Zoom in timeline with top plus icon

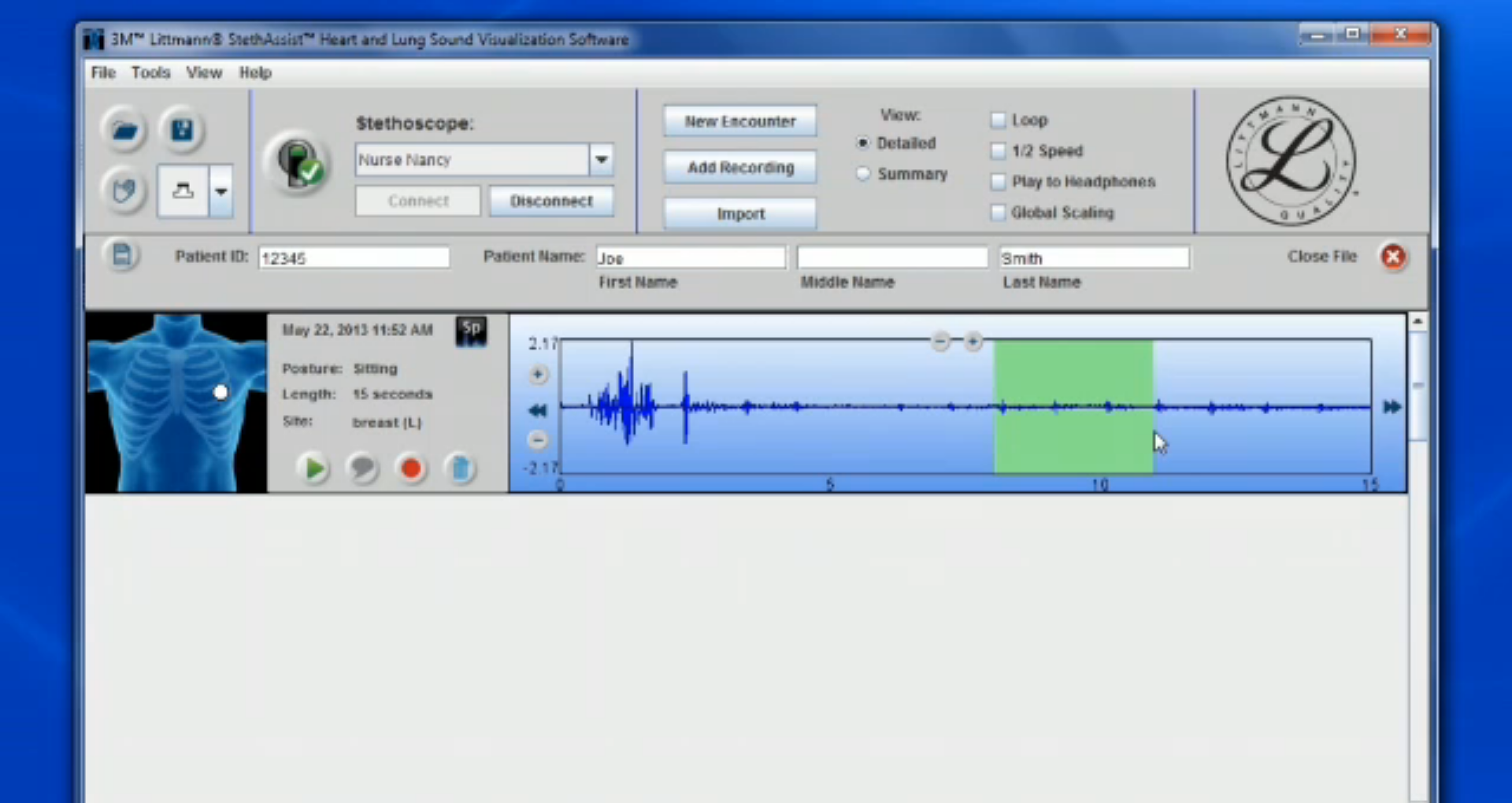(x=973, y=341)
